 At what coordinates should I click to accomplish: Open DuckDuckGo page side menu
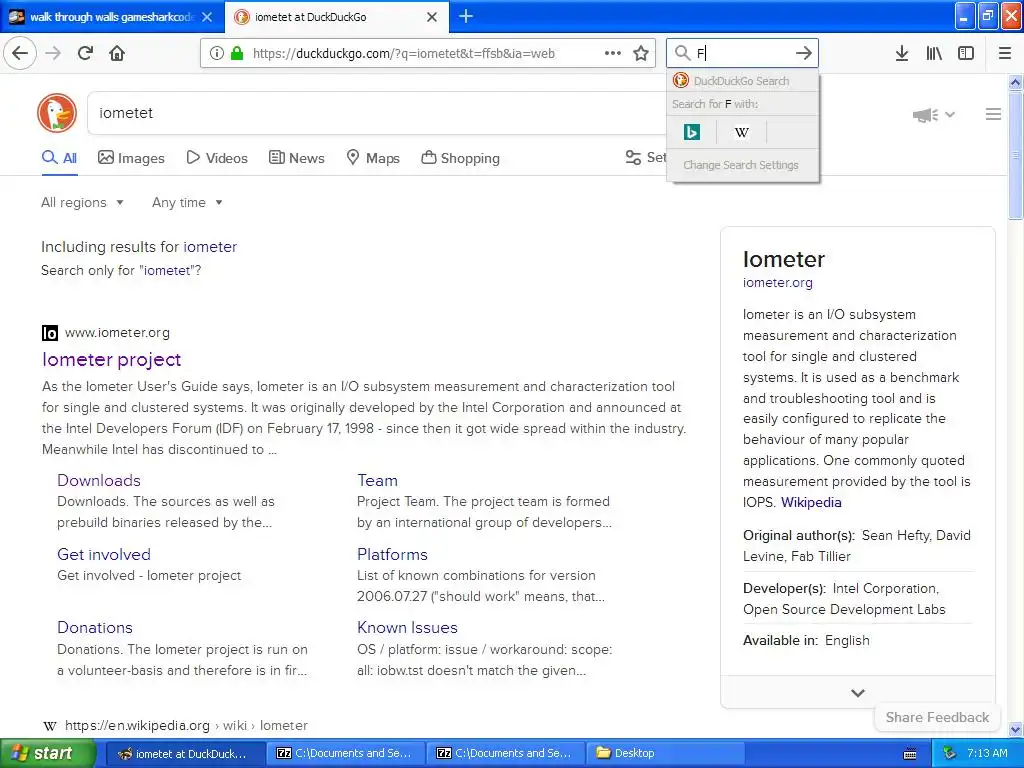click(993, 114)
